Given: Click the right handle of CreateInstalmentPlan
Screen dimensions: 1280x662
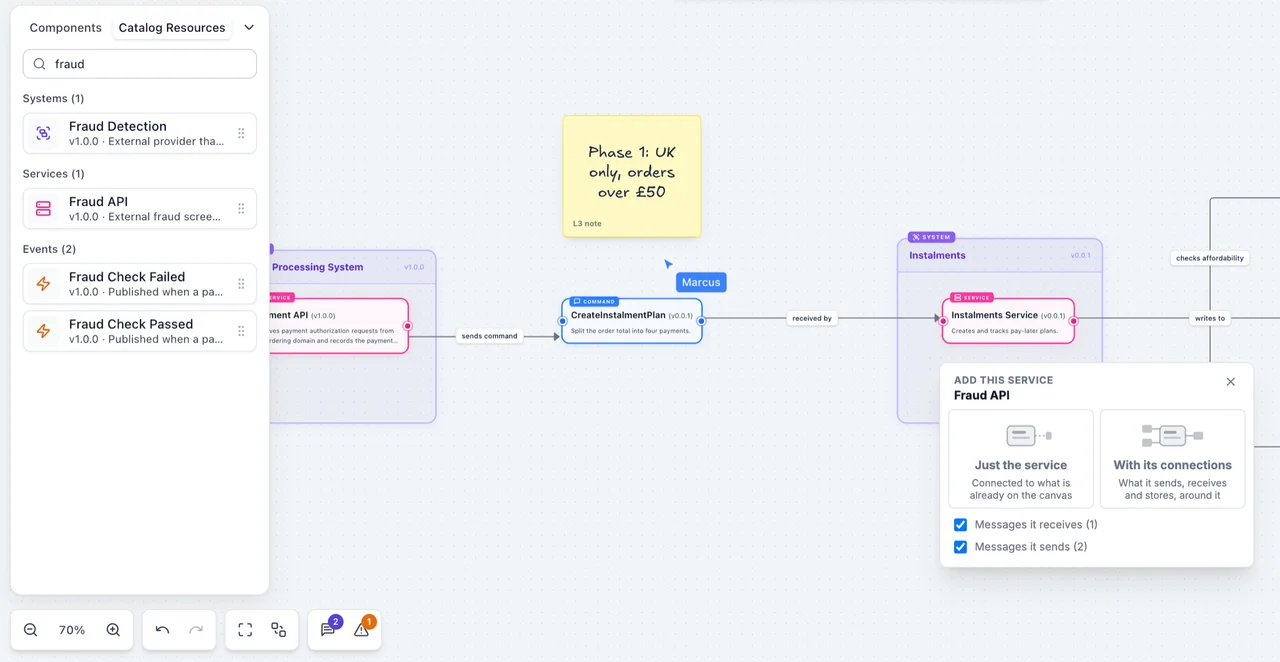Looking at the screenshot, I should pyautogui.click(x=701, y=321).
